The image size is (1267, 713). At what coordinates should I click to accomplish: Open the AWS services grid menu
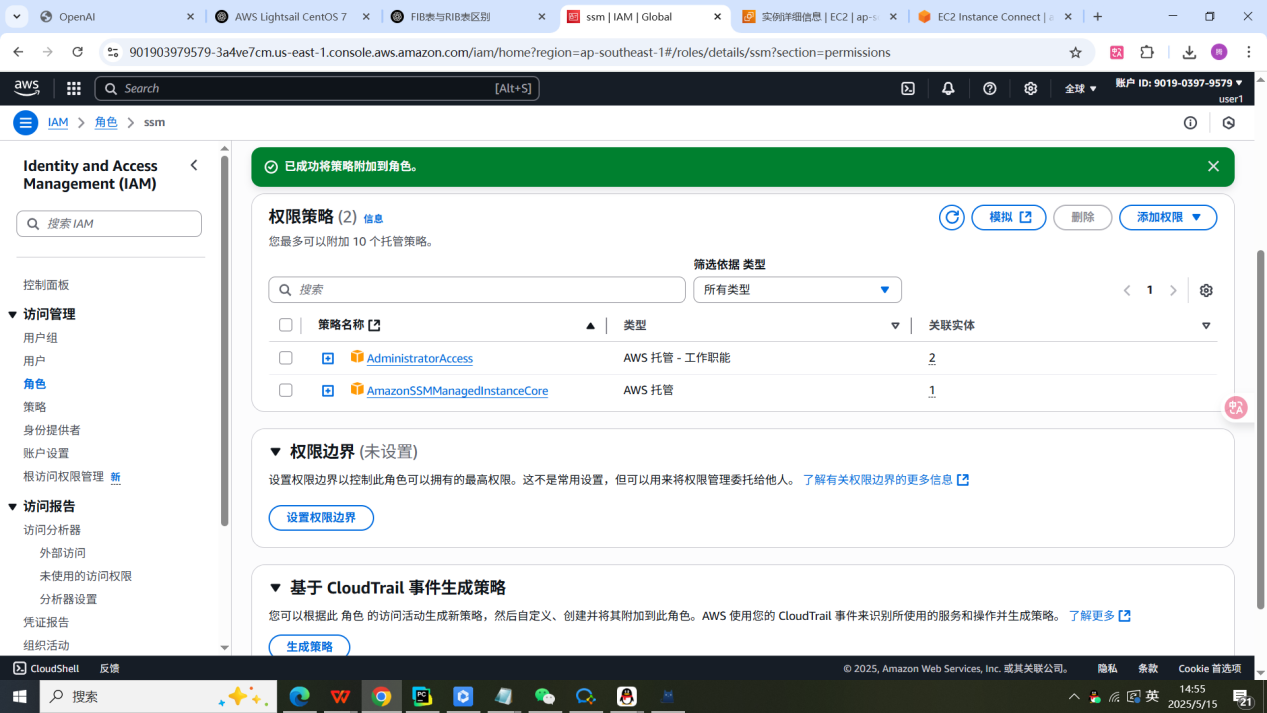pyautogui.click(x=73, y=88)
